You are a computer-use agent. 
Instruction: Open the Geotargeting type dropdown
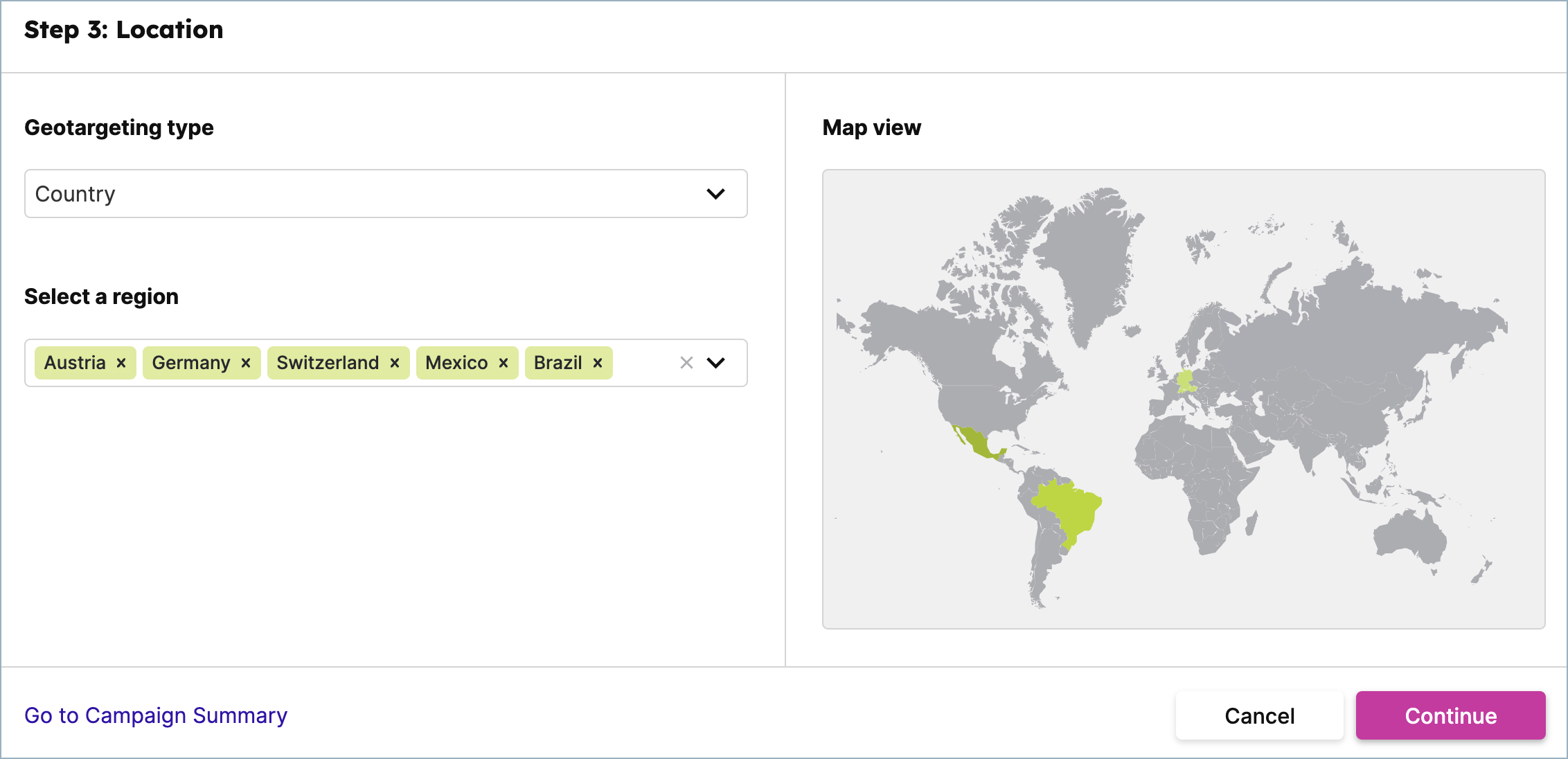pyautogui.click(x=385, y=194)
